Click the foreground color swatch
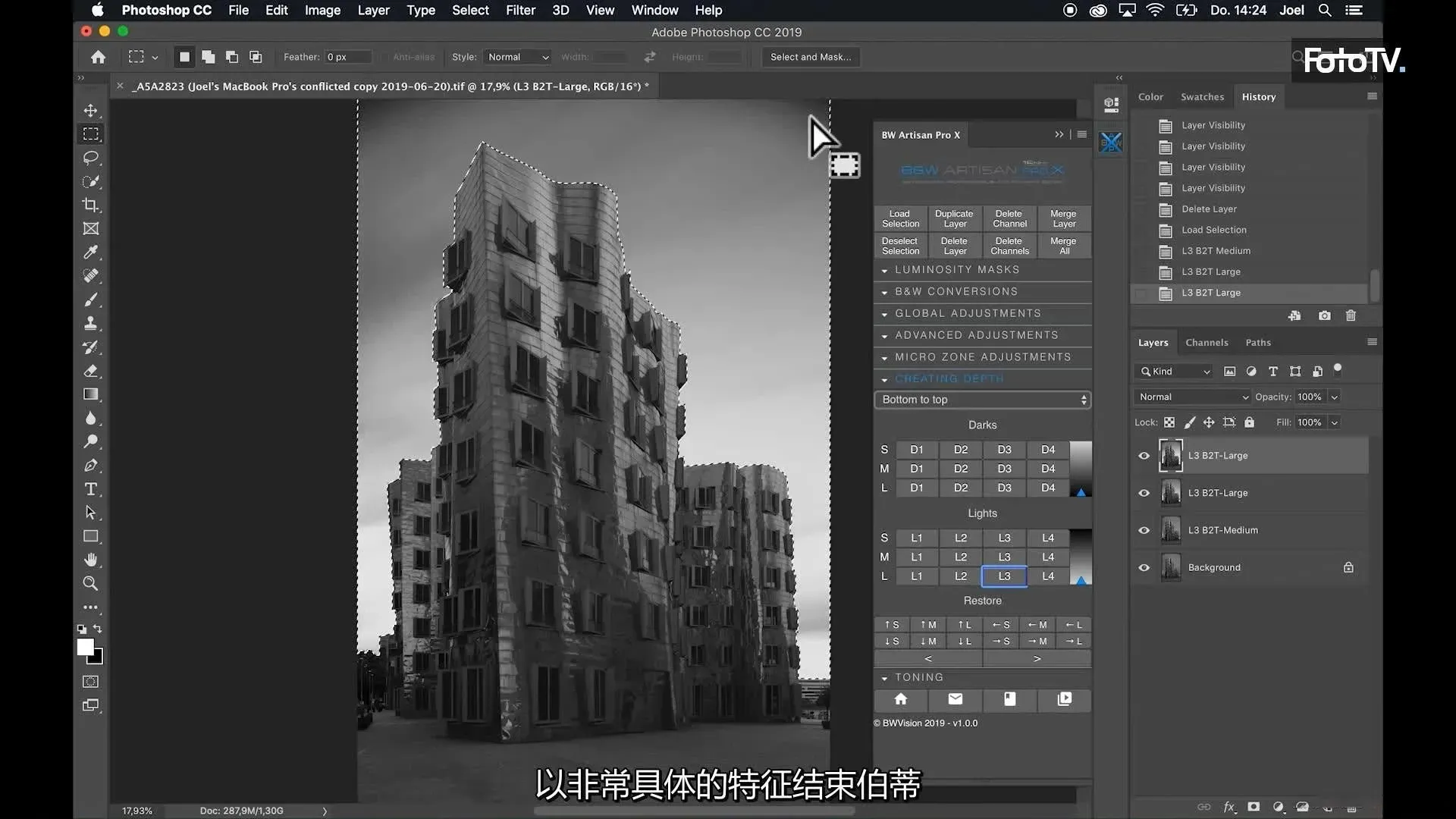The width and height of the screenshot is (1456, 819). pyautogui.click(x=85, y=647)
